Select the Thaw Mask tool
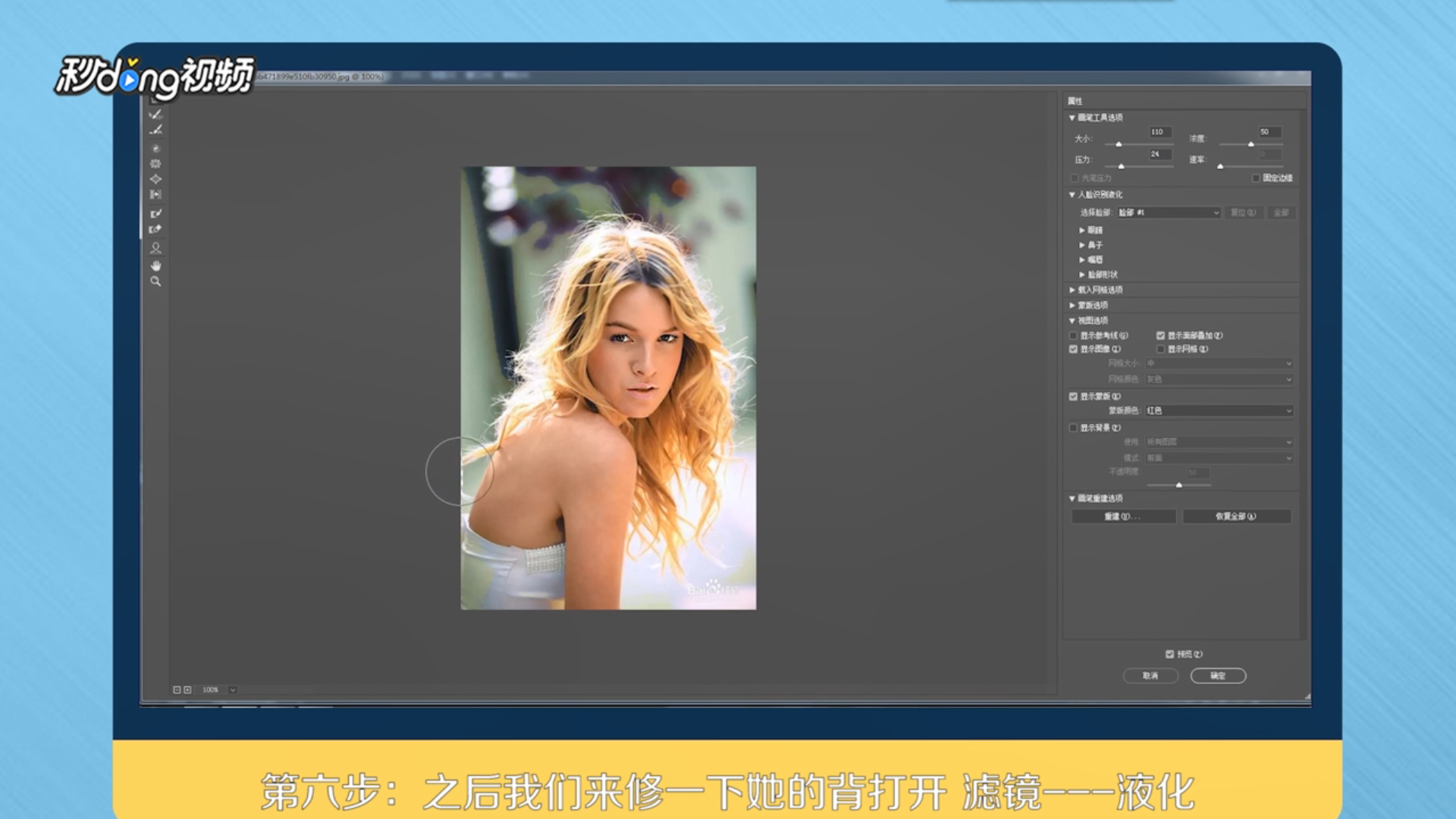 coord(155,229)
